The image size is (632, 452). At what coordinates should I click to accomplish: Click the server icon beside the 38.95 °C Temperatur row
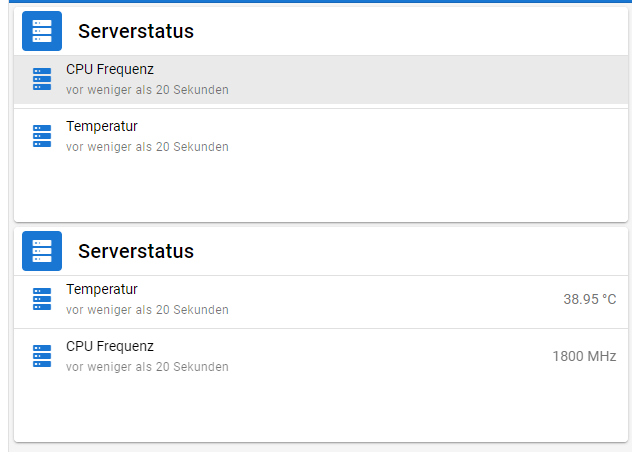coord(41,299)
